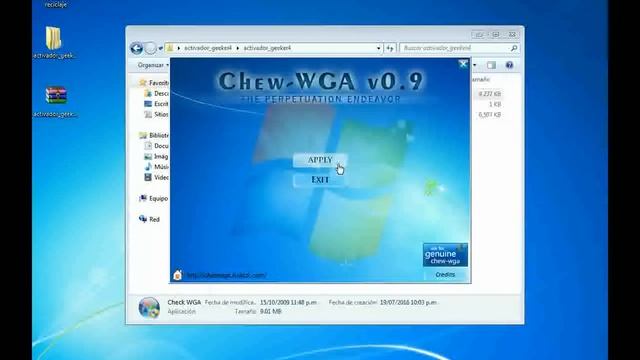Select the last activador_geeker4 breadcrumb segment
Image resolution: width=640 pixels, height=360 pixels.
(x=267, y=48)
